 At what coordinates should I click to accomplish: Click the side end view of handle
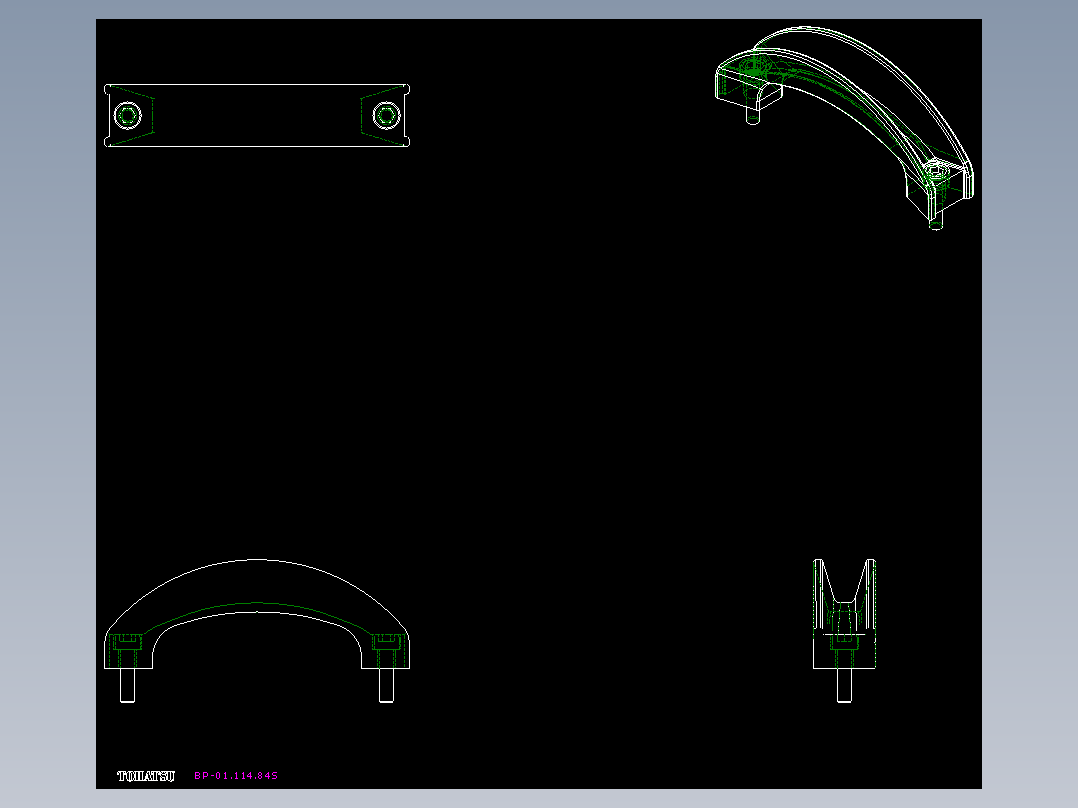844,631
